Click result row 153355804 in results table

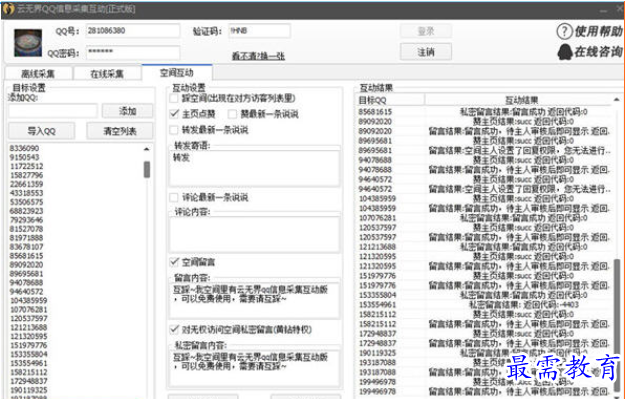484,295
